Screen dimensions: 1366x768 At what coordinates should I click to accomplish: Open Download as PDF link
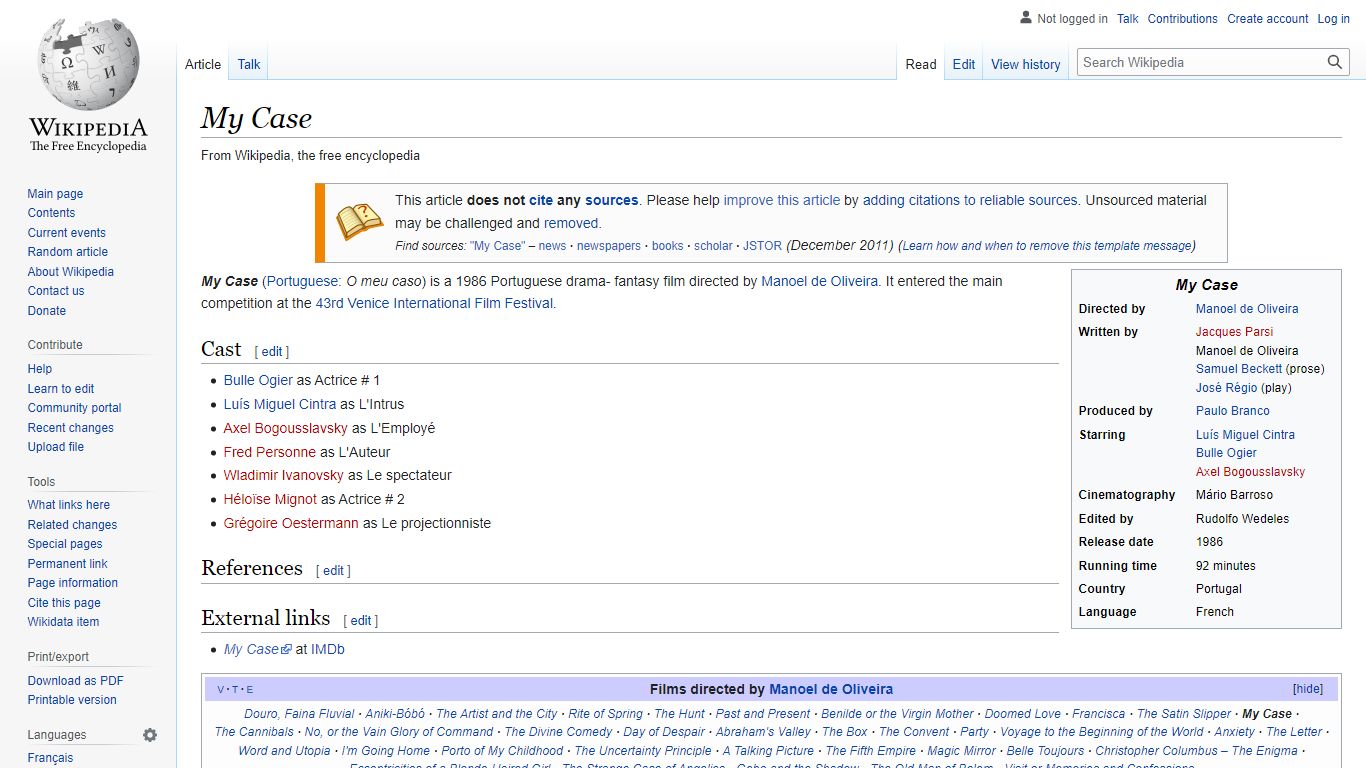pos(75,681)
